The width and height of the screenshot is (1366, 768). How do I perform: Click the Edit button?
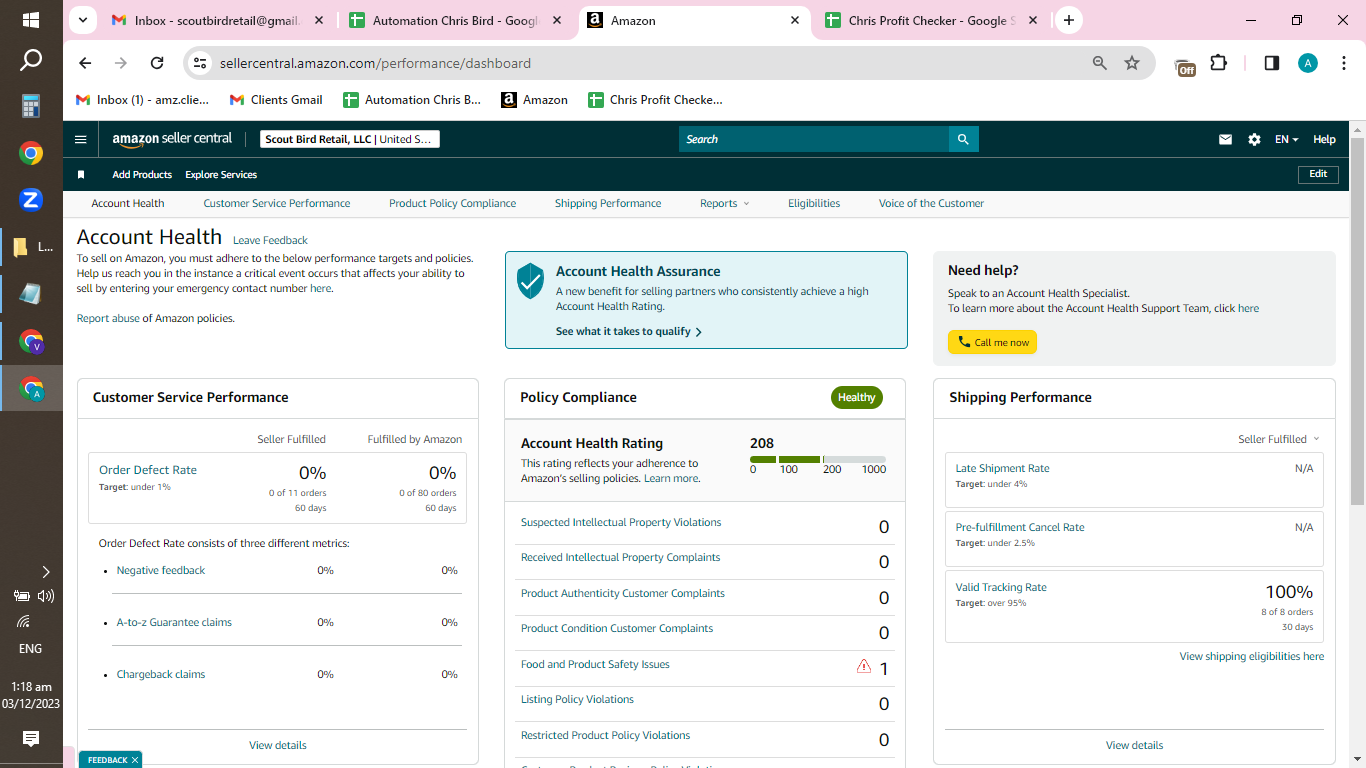pyautogui.click(x=1318, y=174)
